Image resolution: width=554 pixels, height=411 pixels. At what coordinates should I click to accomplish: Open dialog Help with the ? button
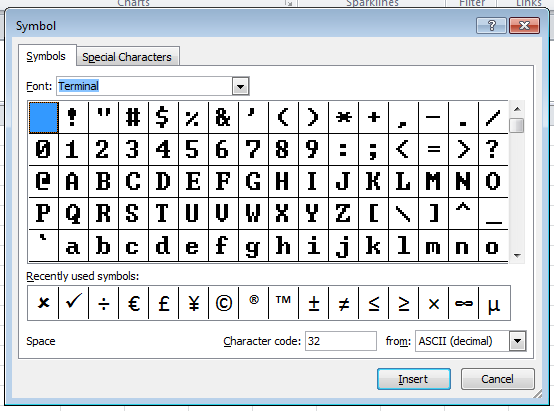pyautogui.click(x=491, y=25)
